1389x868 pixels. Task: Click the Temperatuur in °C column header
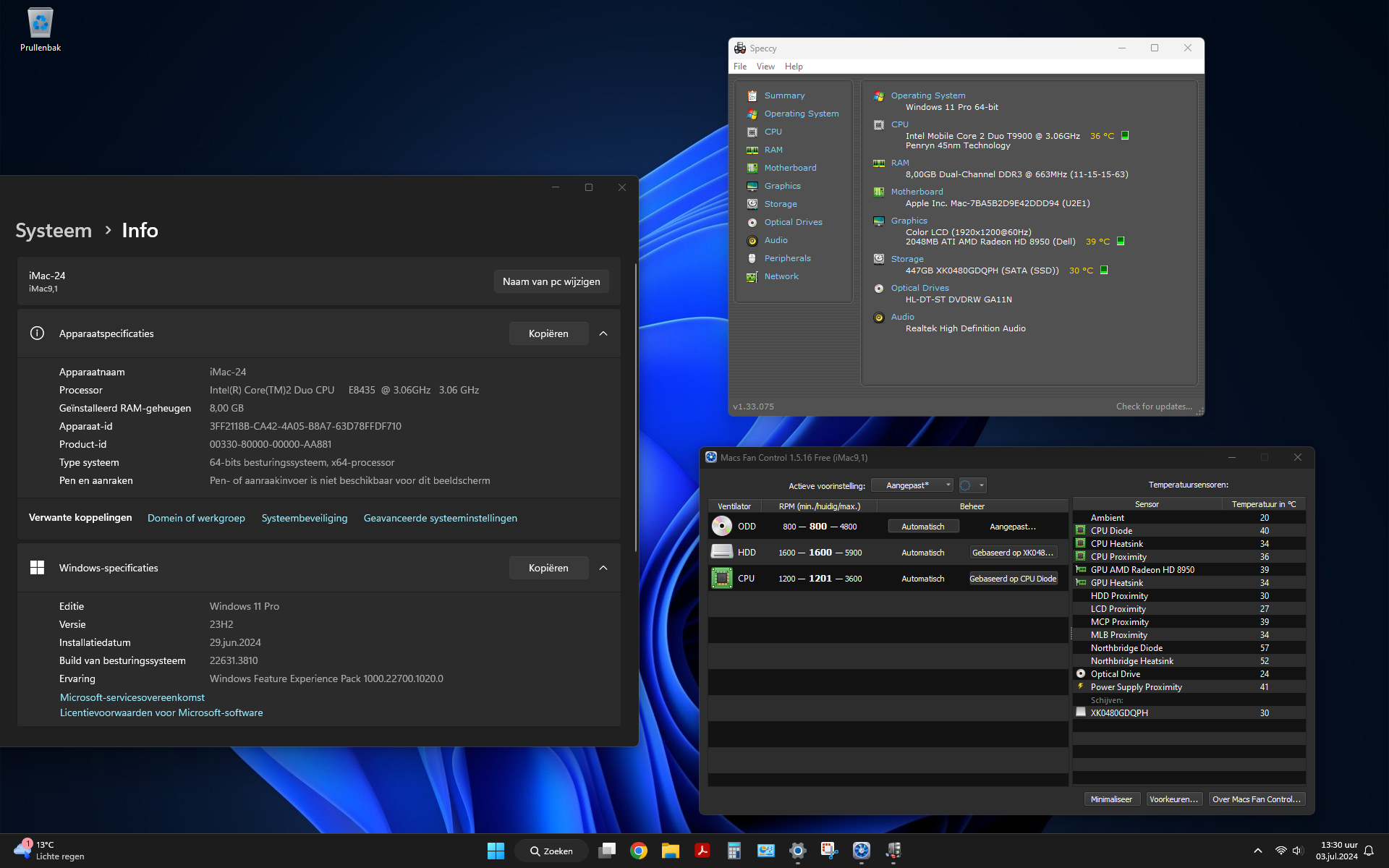tap(1263, 504)
